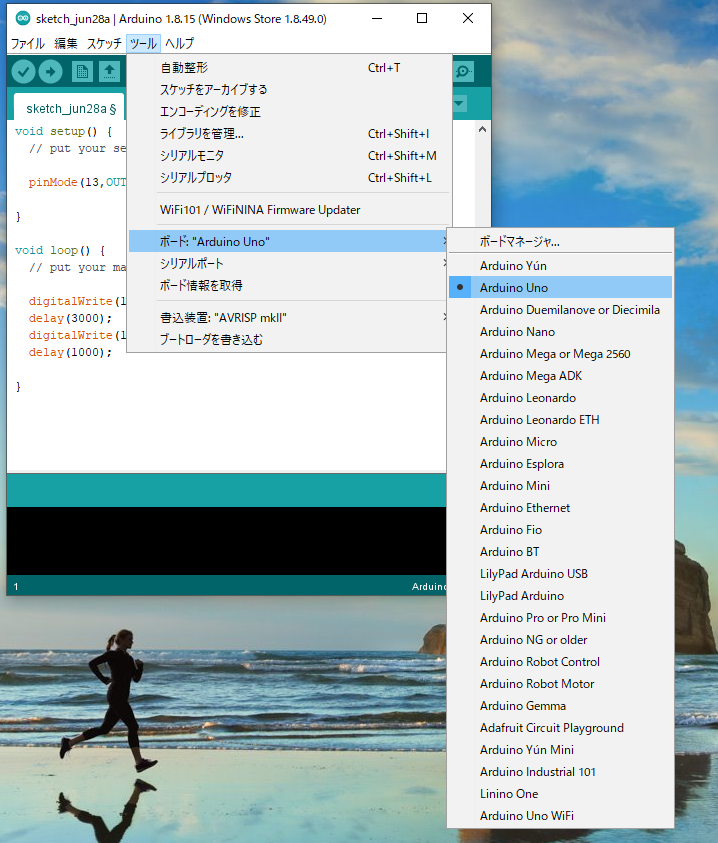The height and width of the screenshot is (843, 718).
Task: Select Arduino Gemma board
Action: coord(560,706)
